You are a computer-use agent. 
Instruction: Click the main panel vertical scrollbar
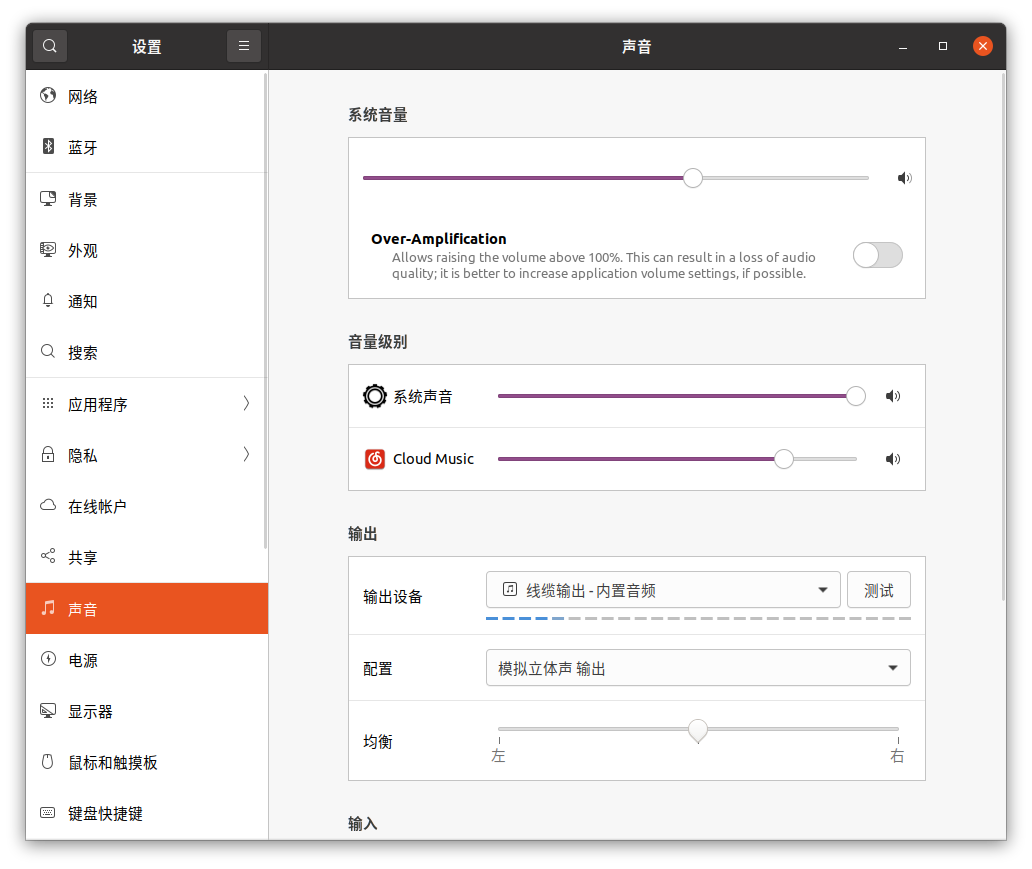tap(1003, 337)
